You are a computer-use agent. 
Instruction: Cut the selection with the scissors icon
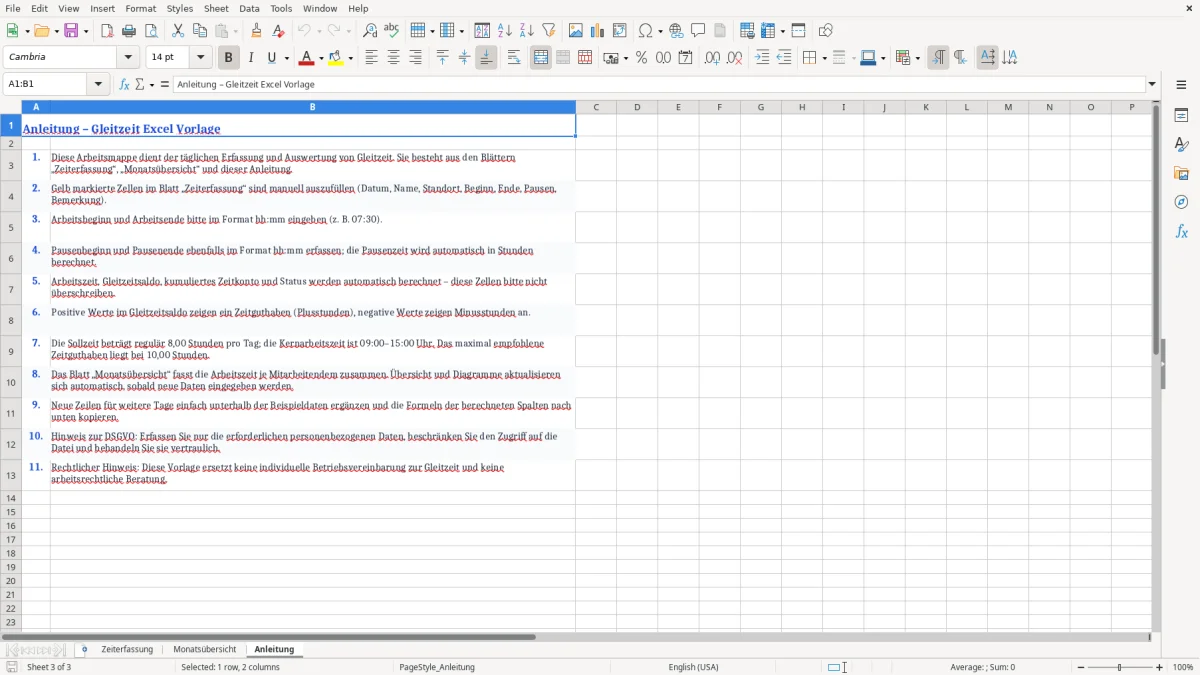pos(178,31)
